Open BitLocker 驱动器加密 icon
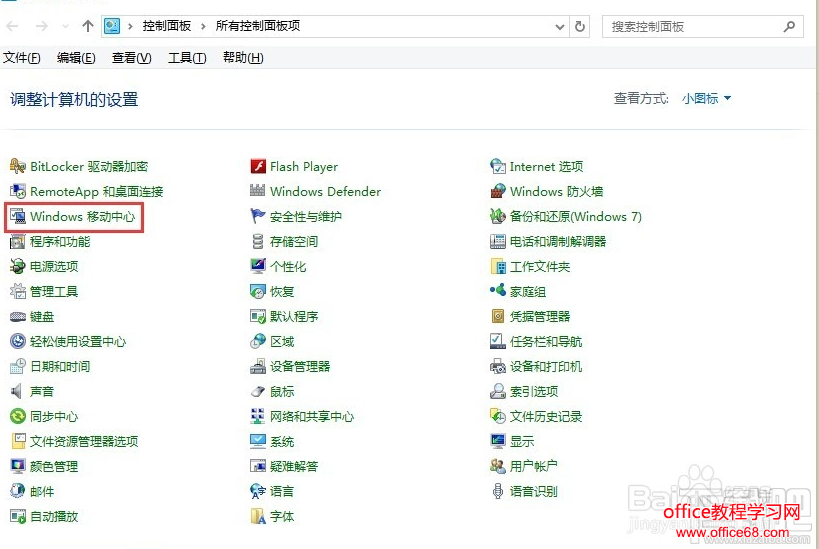 coord(17,166)
